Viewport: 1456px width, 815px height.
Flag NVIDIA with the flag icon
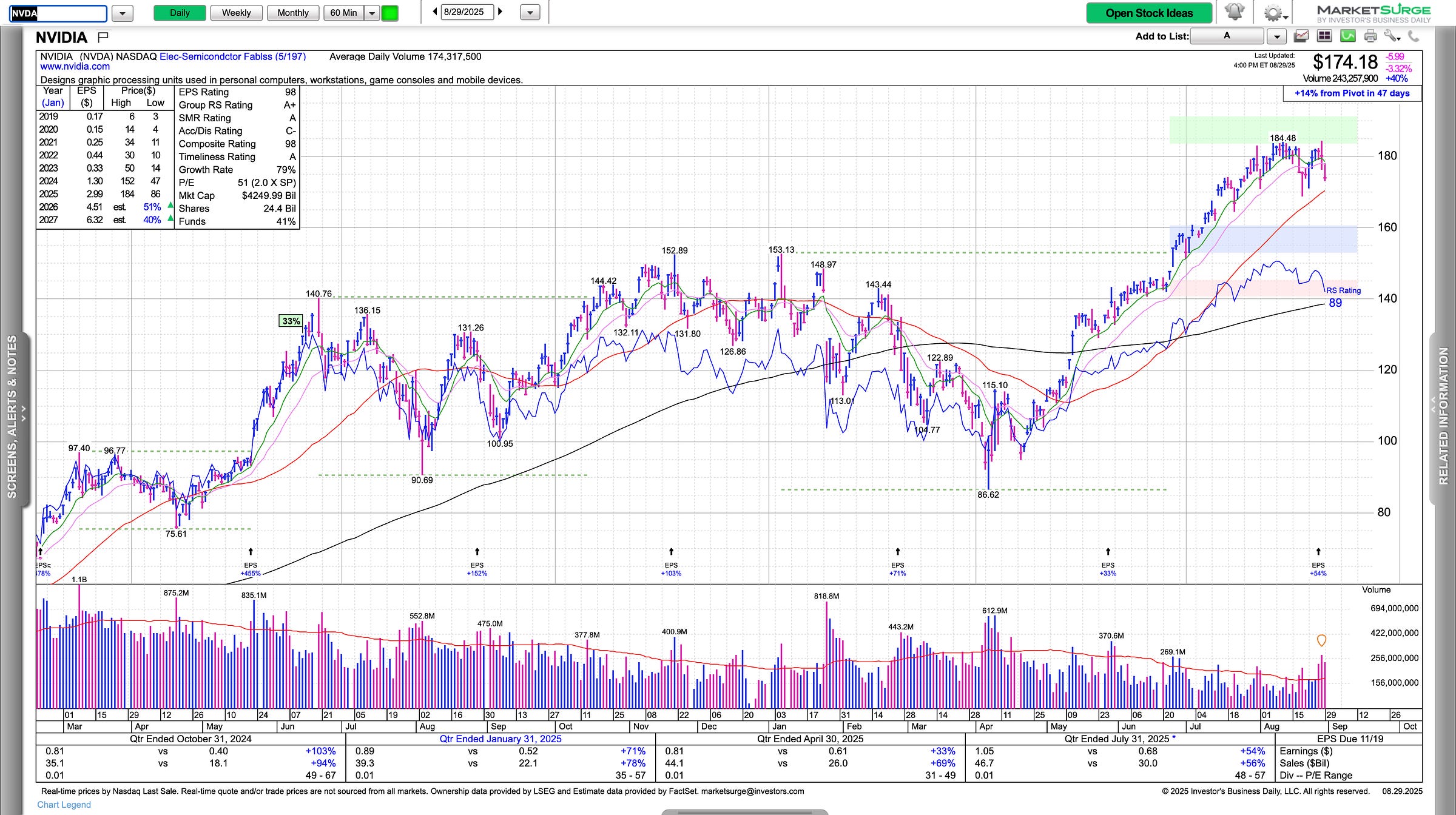click(x=103, y=38)
